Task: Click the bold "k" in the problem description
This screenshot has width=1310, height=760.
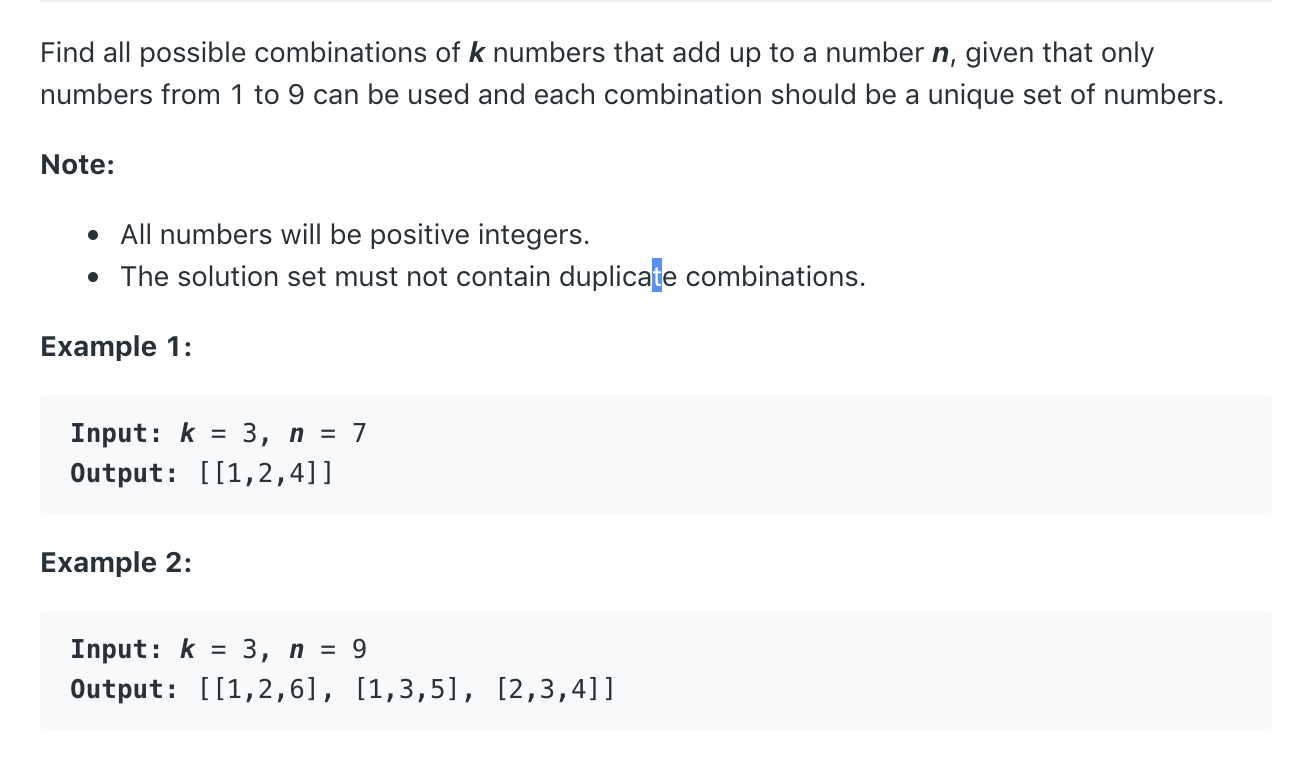Action: [476, 53]
